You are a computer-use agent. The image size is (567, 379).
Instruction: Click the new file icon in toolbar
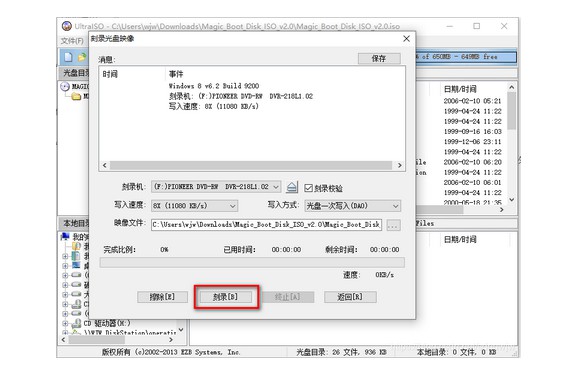pos(68,57)
